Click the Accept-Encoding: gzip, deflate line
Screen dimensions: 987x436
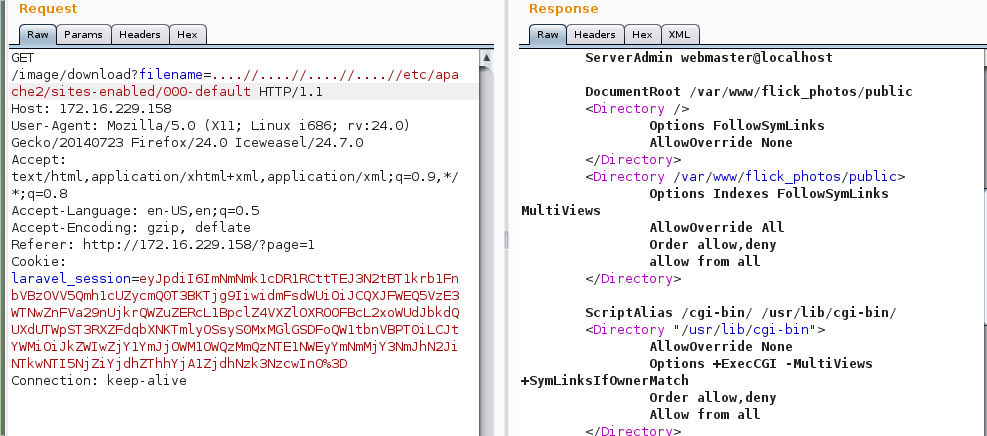coord(131,228)
